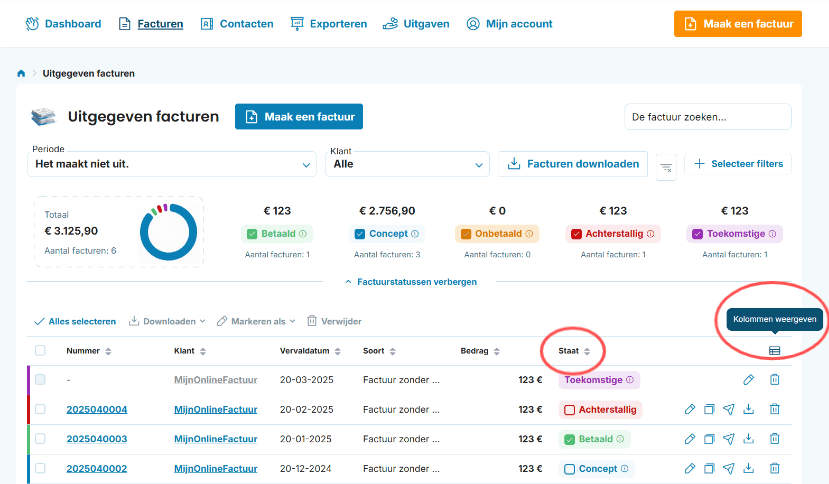Screen dimensions: 829x484
Task: Click blue Maak een factuur button
Action: 299,116
